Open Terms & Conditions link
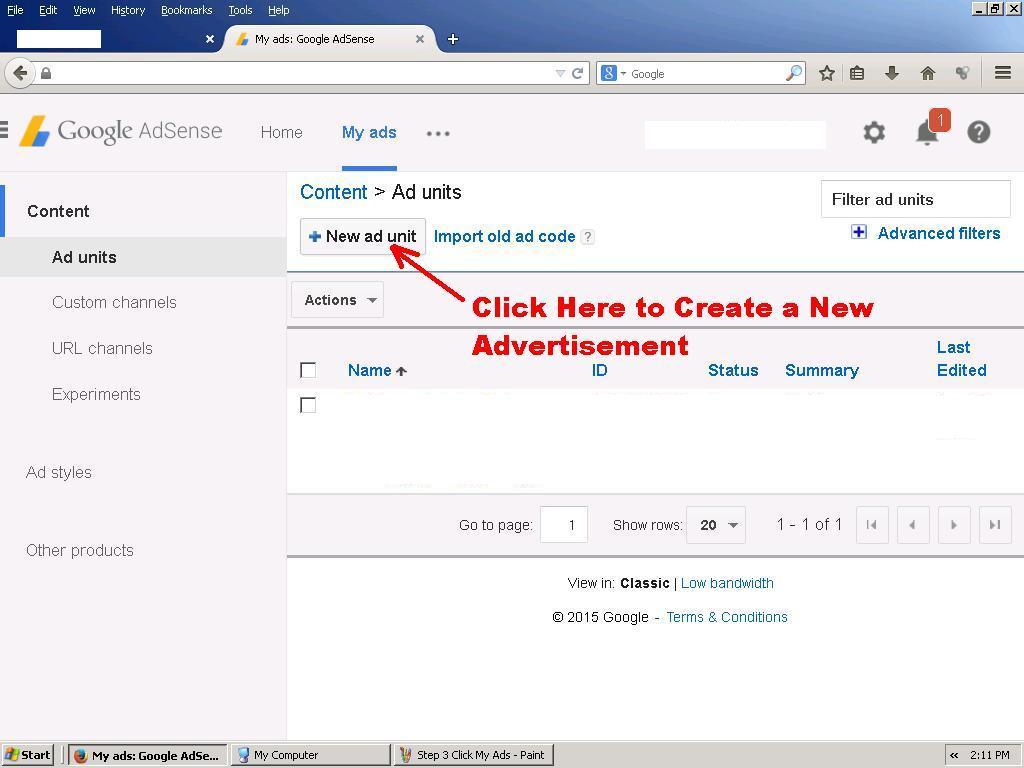This screenshot has width=1024, height=768. pyautogui.click(x=727, y=617)
